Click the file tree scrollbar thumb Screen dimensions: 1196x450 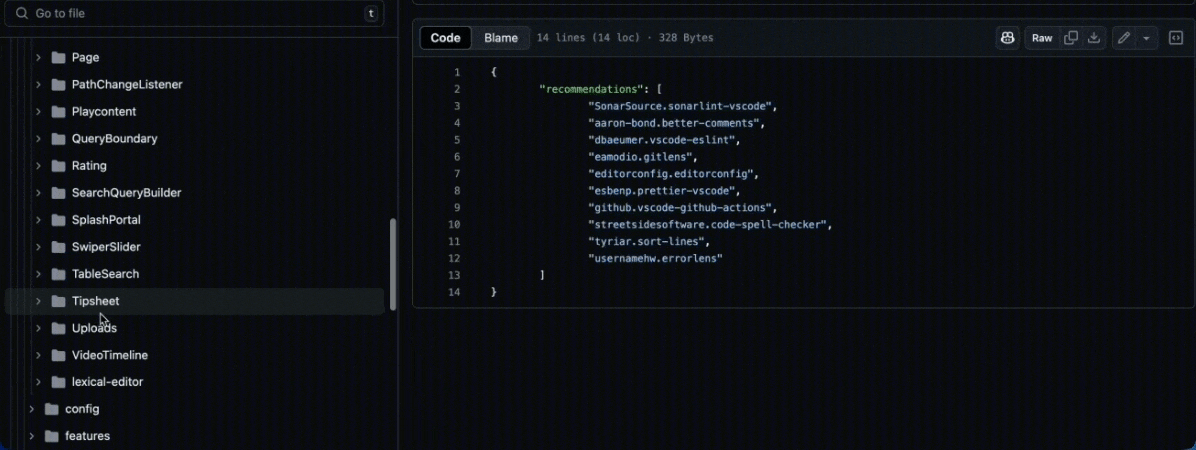coord(393,265)
